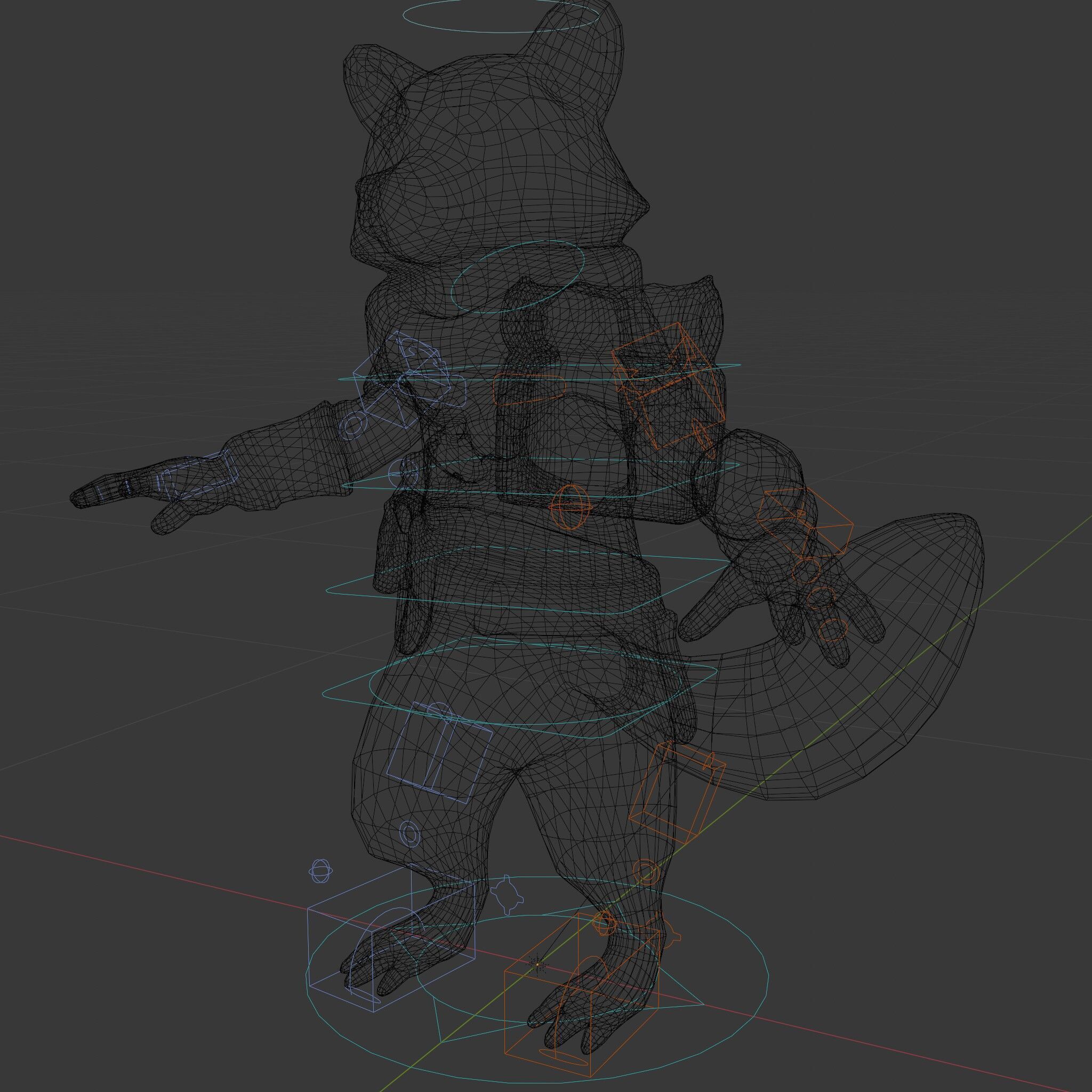Image resolution: width=1092 pixels, height=1092 pixels.
Task: Select the orange wire-sphere control at the waist
Action: (571, 507)
